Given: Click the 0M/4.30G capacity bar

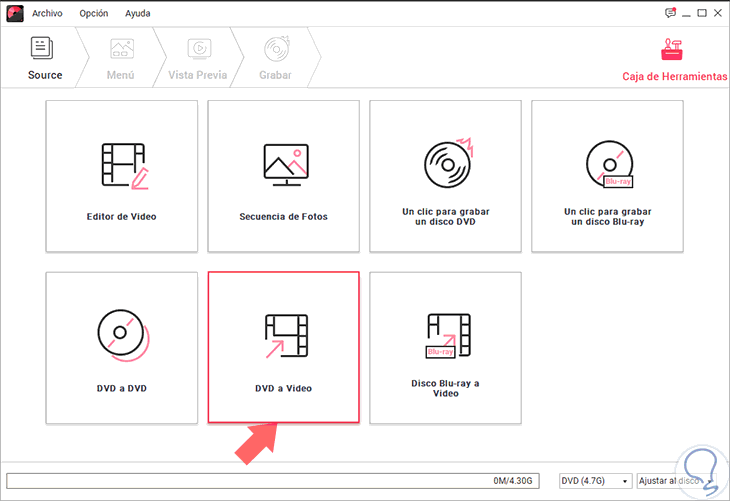Looking at the screenshot, I should pyautogui.click(x=273, y=481).
